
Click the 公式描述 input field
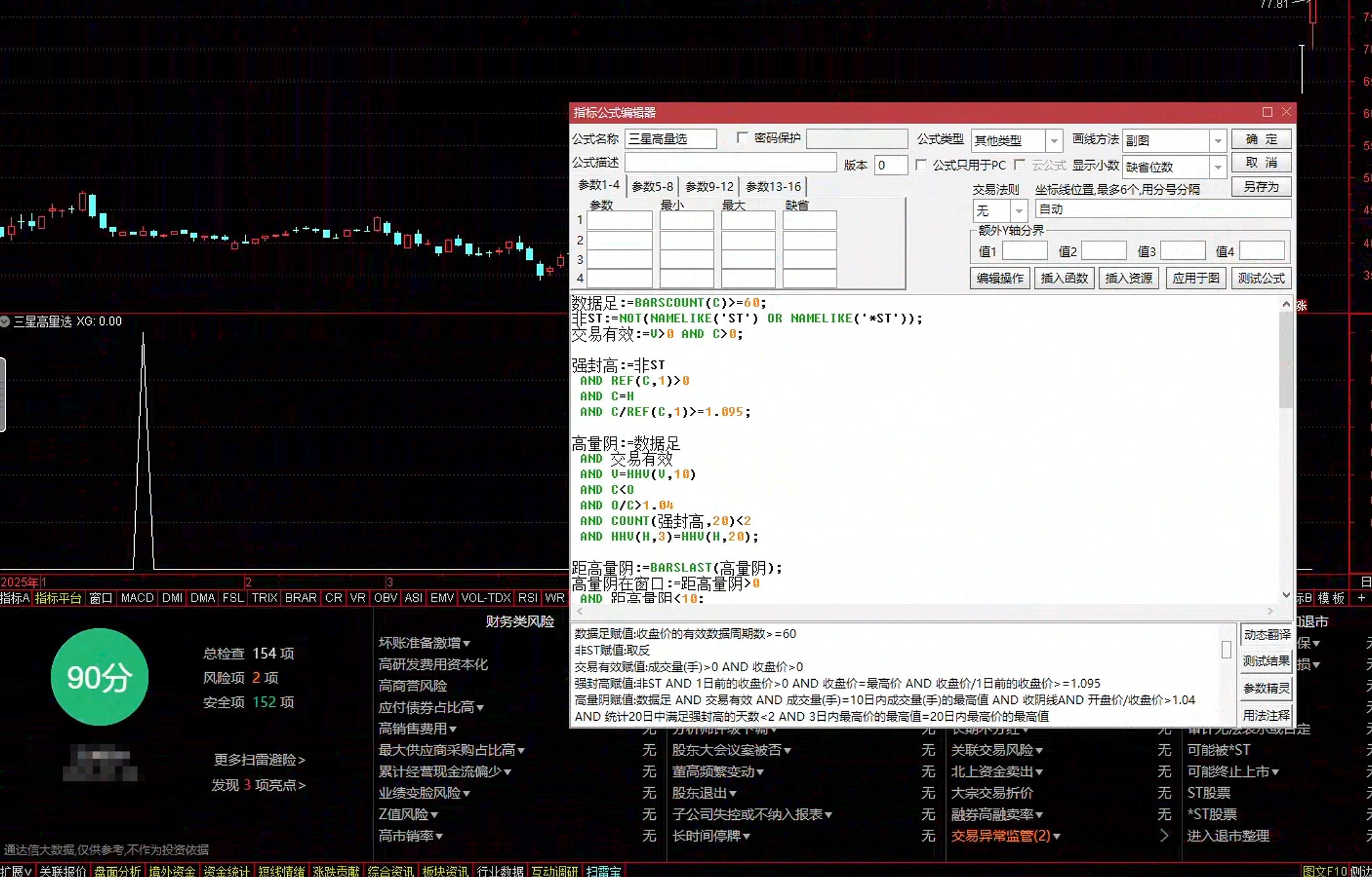731,164
